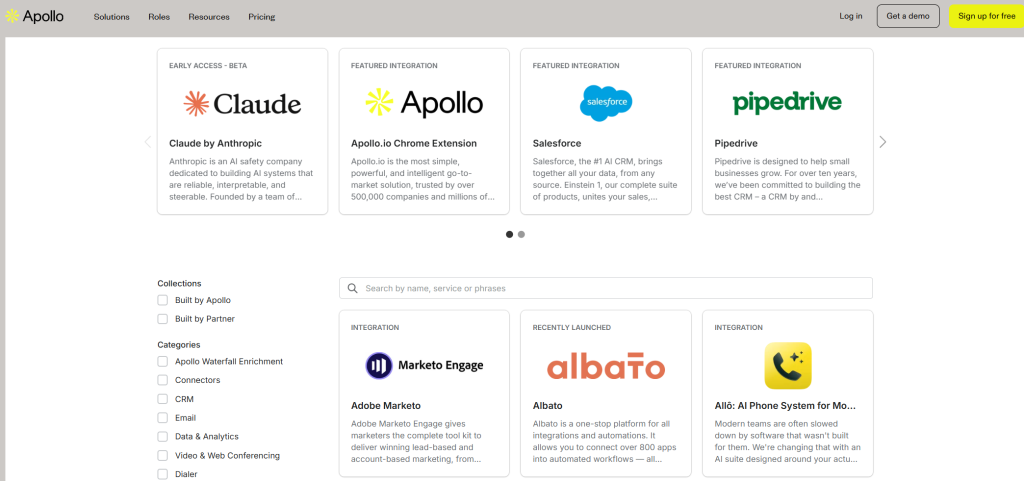This screenshot has width=1024, height=481.
Task: Click FEATURED INTEGRATION label on Salesforce card
Action: click(576, 66)
